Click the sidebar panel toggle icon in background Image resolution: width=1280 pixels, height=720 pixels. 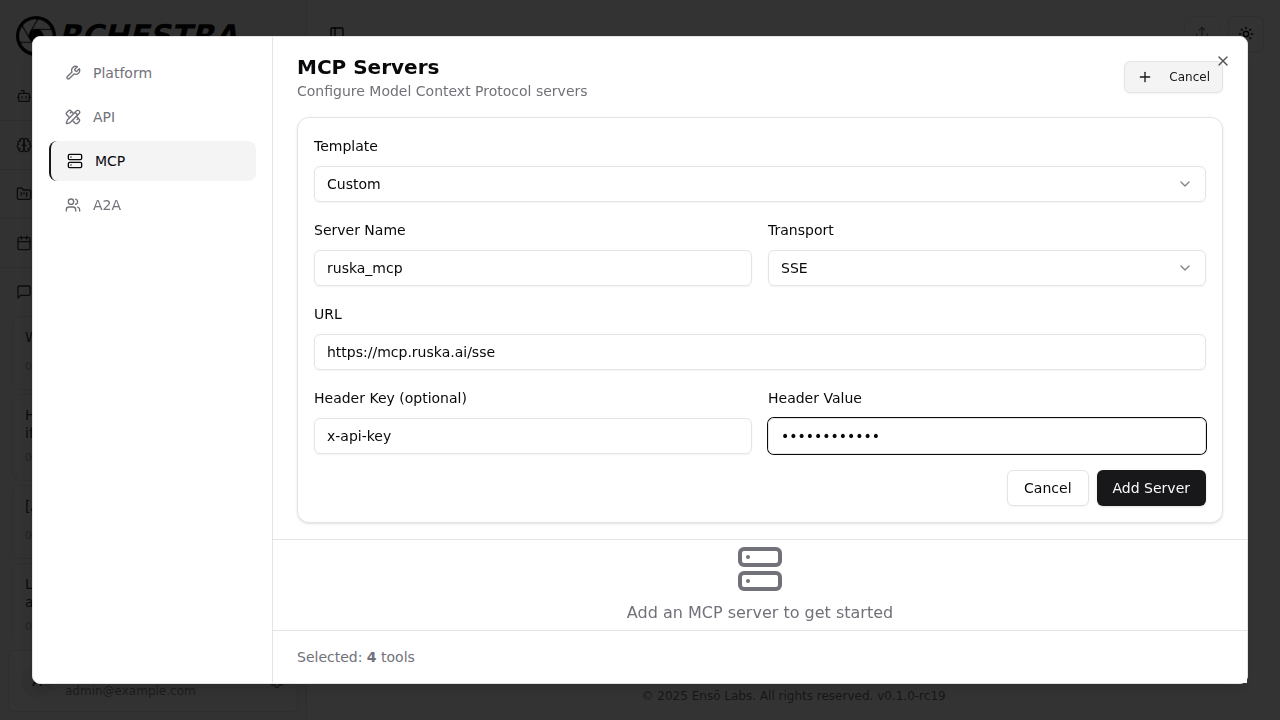(x=337, y=34)
